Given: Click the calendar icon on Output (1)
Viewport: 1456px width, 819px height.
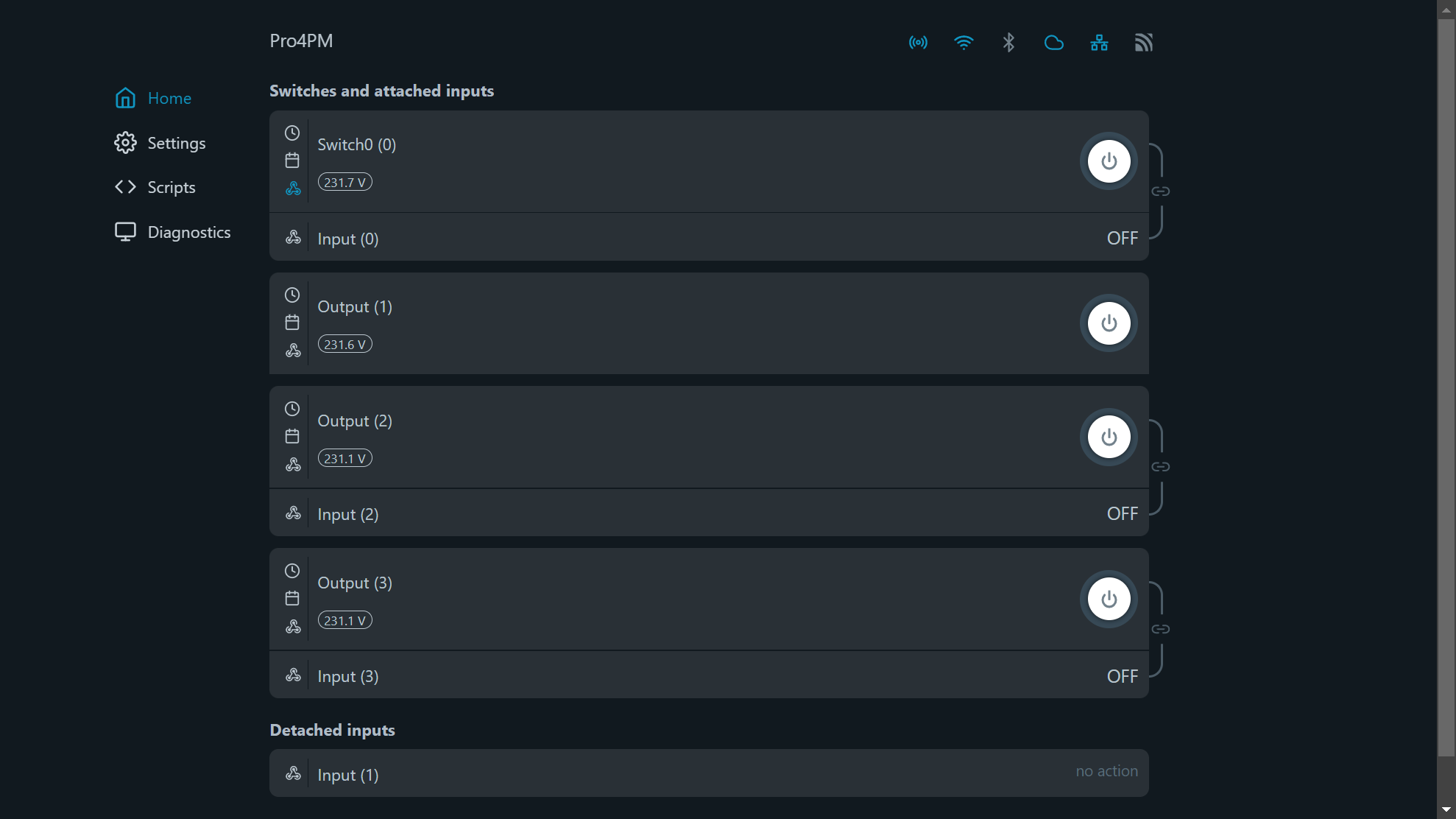Looking at the screenshot, I should (x=292, y=322).
